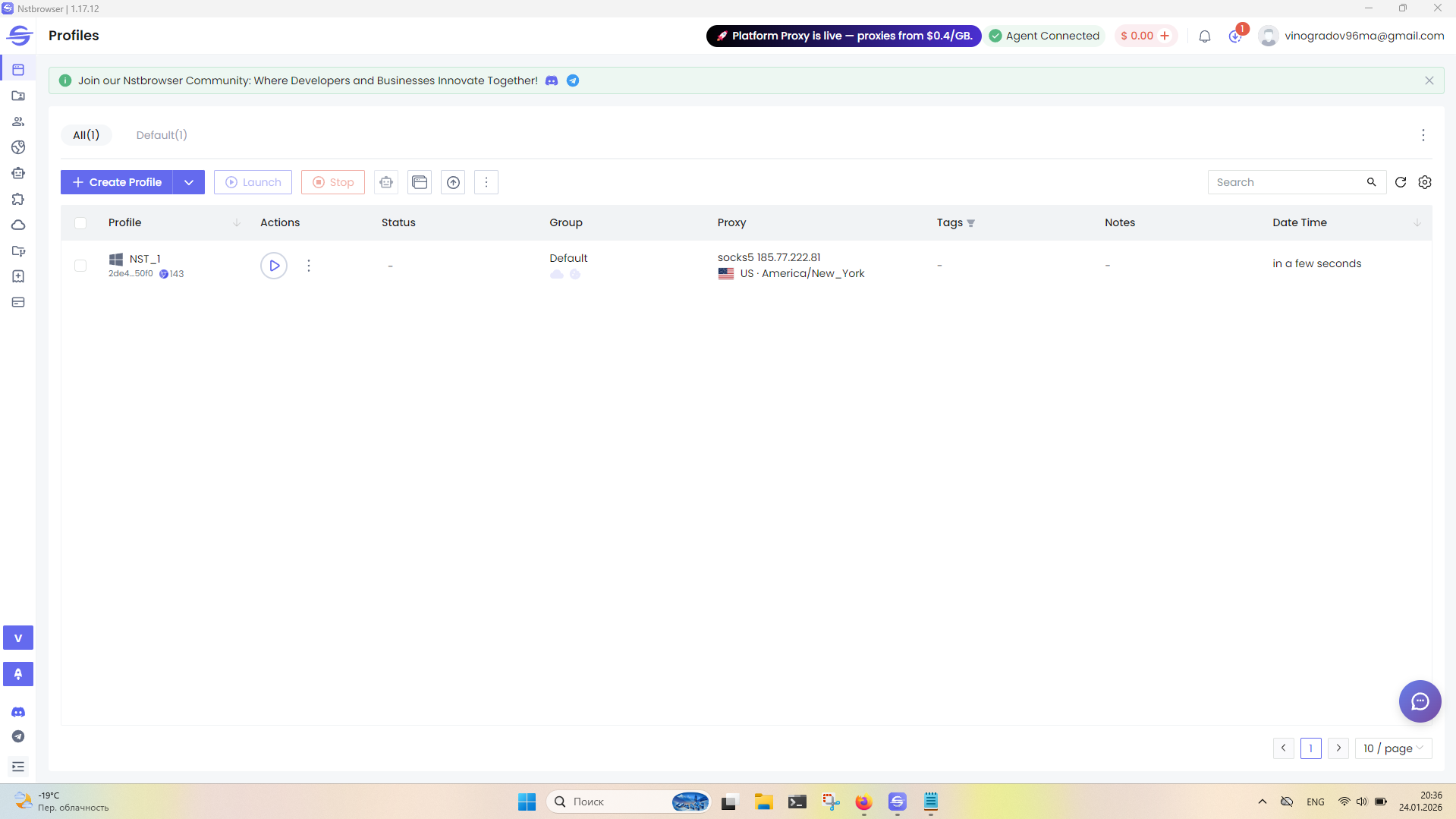The image size is (1456, 819).
Task: Click the Default group cell
Action: click(568, 258)
